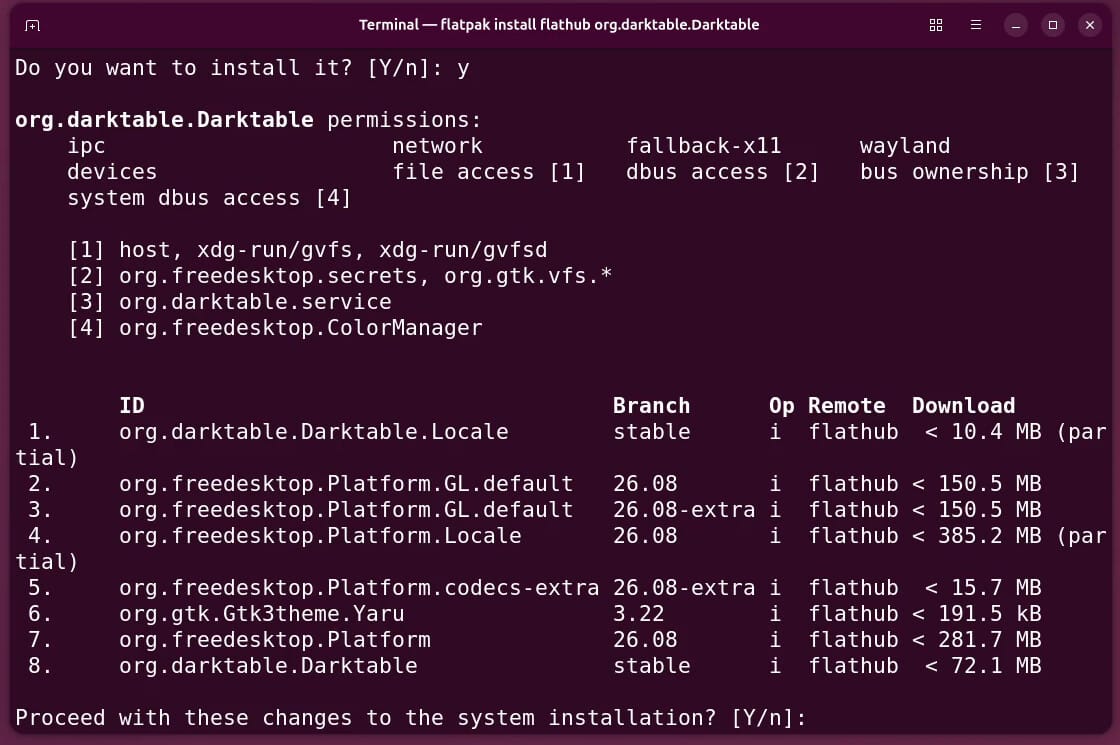This screenshot has height=745, width=1120.
Task: Click the '< 72.1 MB' download size
Action: pos(983,666)
